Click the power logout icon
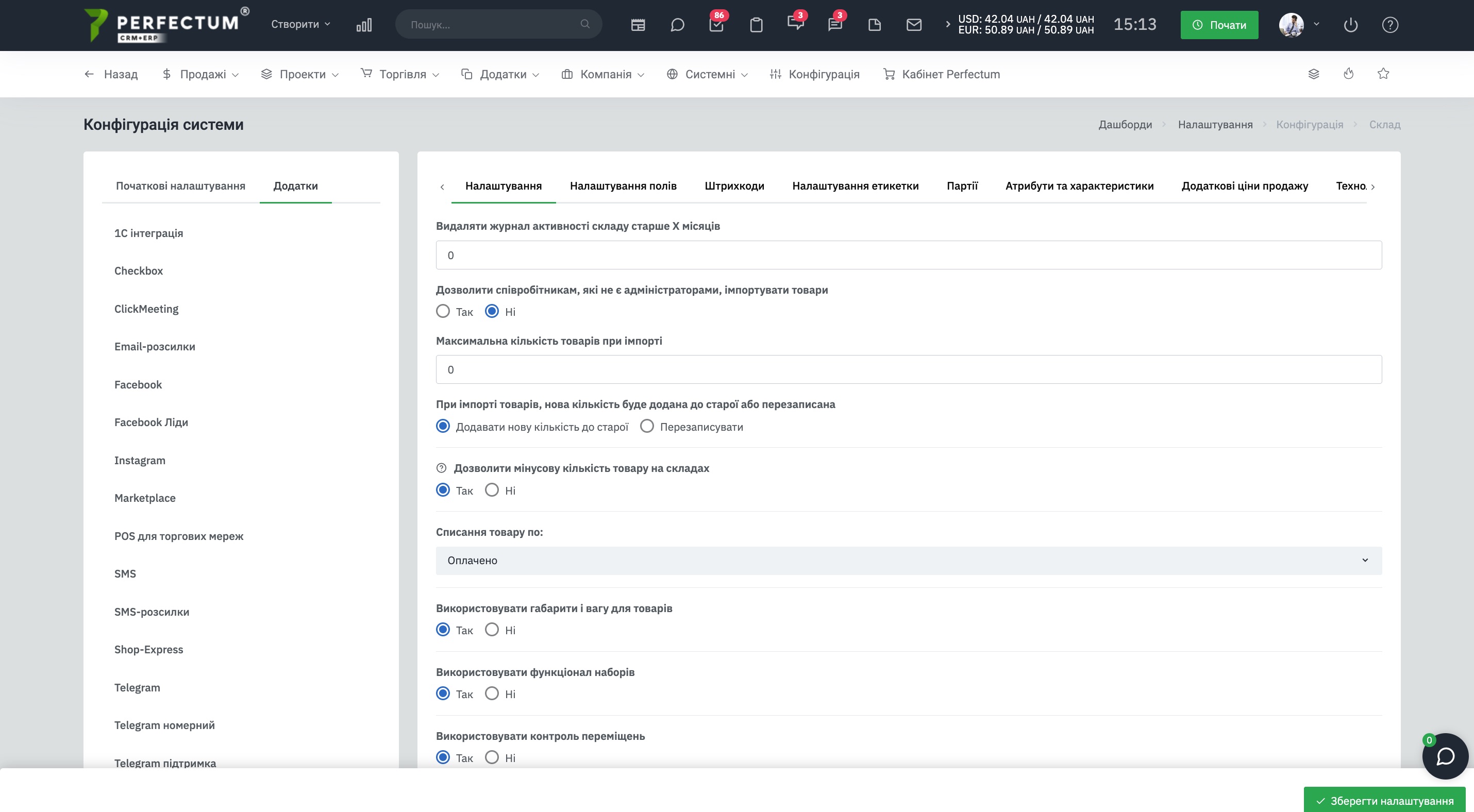 point(1350,25)
